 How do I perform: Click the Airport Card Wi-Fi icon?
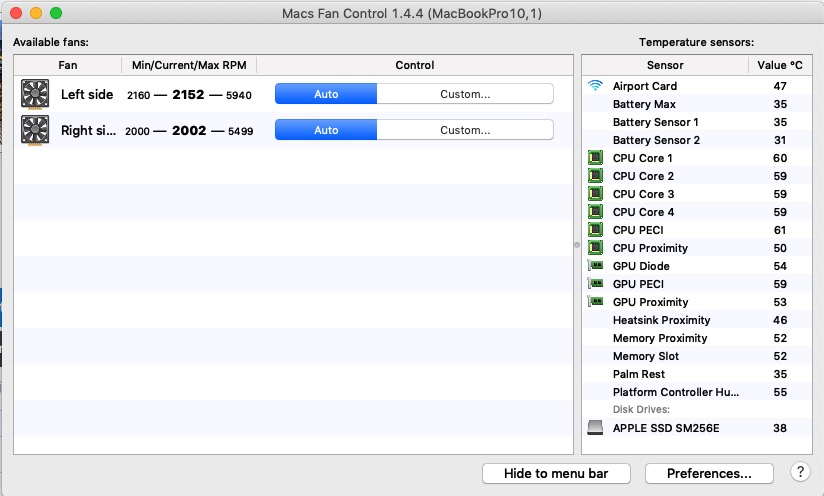click(595, 85)
